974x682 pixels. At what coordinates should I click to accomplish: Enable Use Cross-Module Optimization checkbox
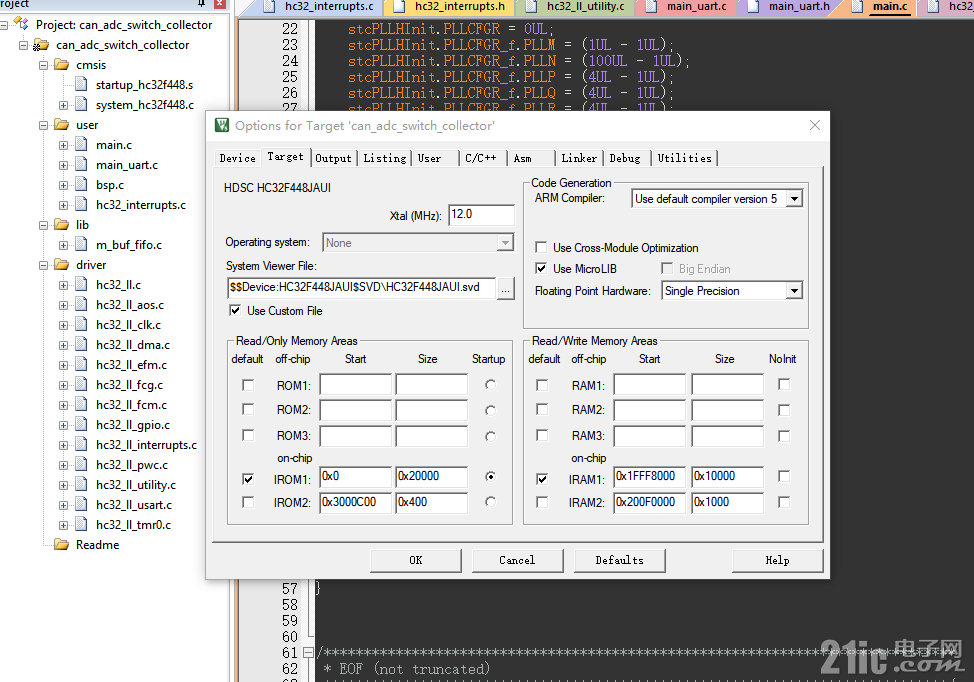(541, 247)
